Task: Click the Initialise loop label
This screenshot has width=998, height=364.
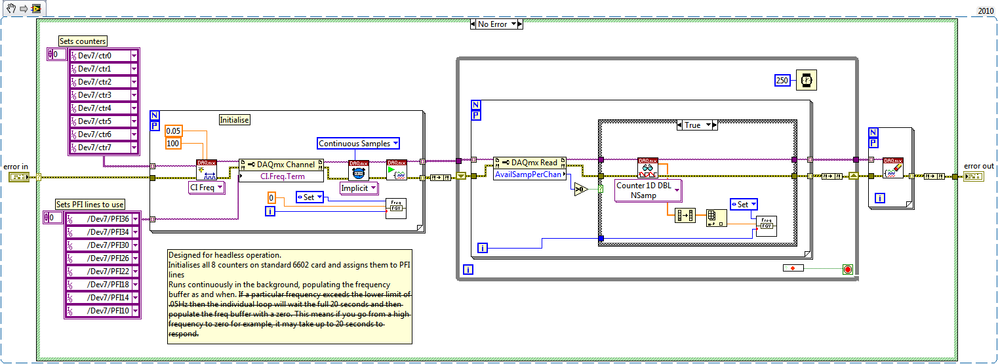Action: (x=235, y=119)
